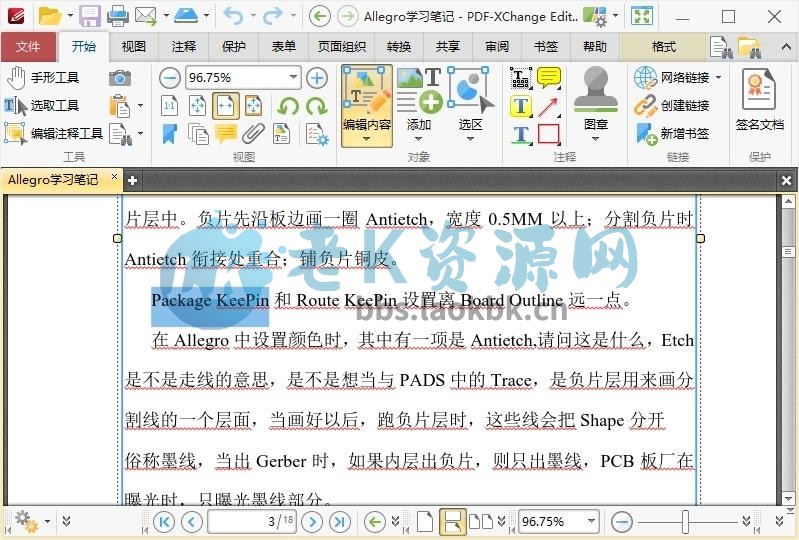
Task: Expand the 选区 dropdown arrow
Action: (470, 139)
